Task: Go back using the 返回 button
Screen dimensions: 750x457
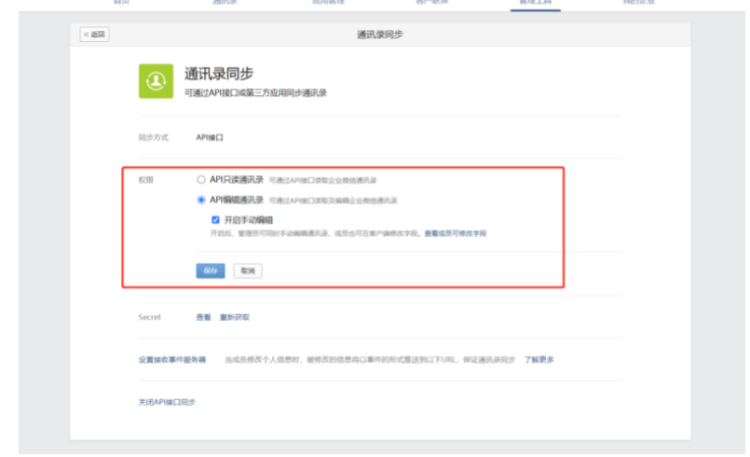Action: point(95,35)
